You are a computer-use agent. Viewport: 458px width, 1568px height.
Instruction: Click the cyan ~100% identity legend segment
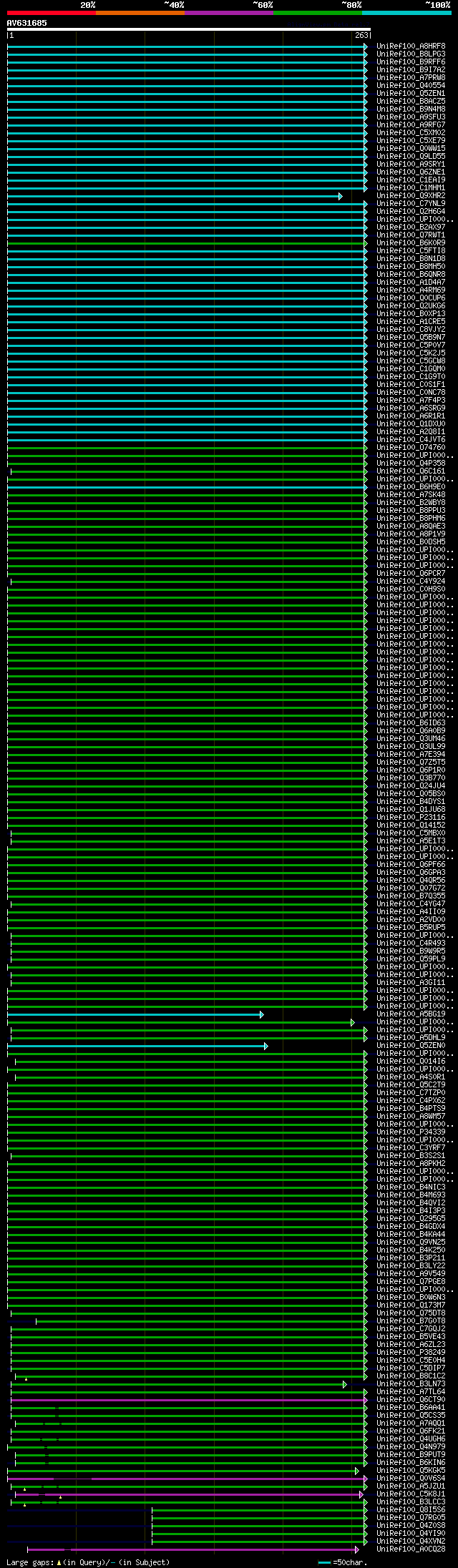(x=406, y=13)
